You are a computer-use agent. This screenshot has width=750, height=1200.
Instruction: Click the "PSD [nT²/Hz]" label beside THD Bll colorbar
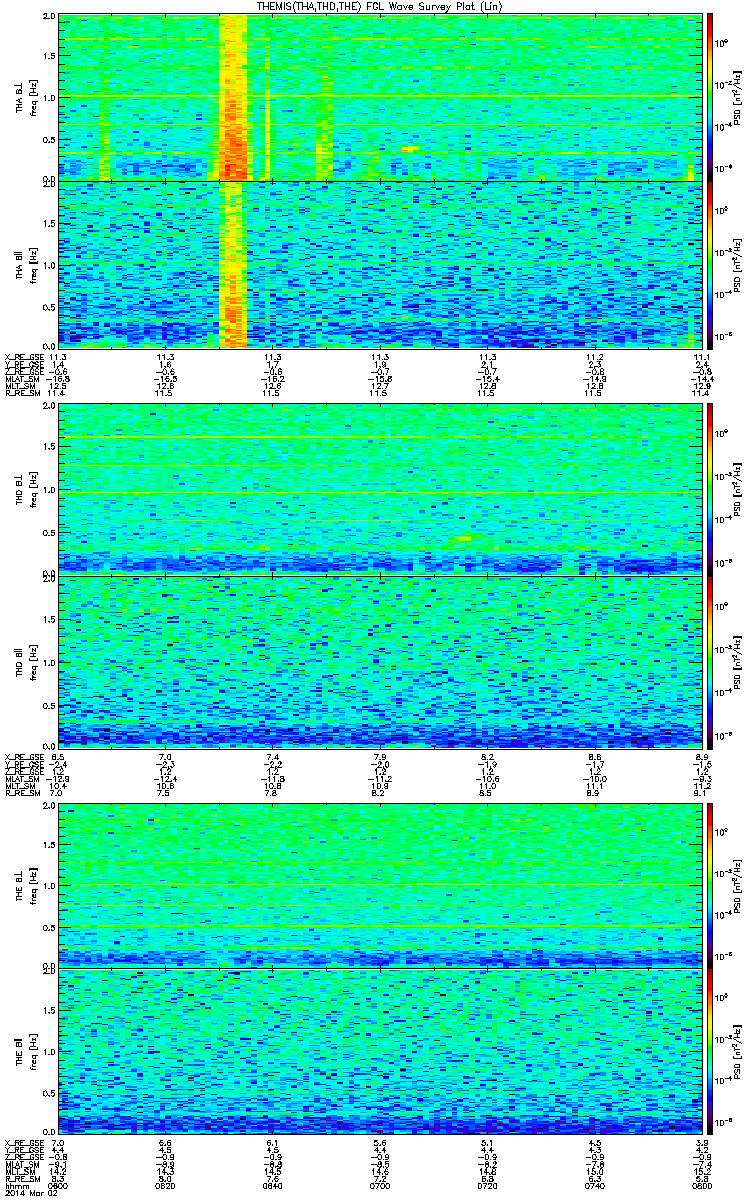(736, 660)
